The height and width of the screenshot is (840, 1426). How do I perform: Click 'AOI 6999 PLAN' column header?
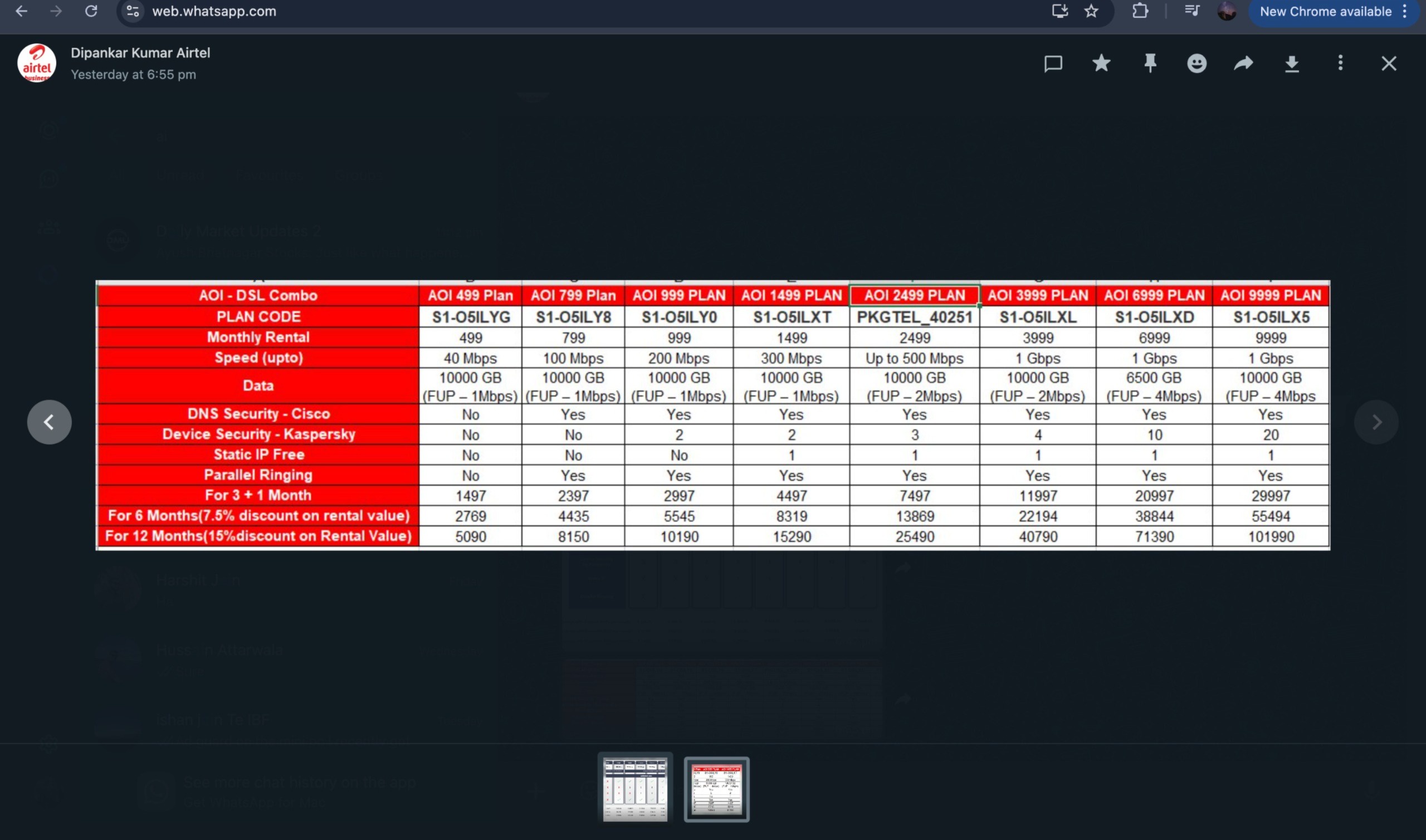point(1154,295)
